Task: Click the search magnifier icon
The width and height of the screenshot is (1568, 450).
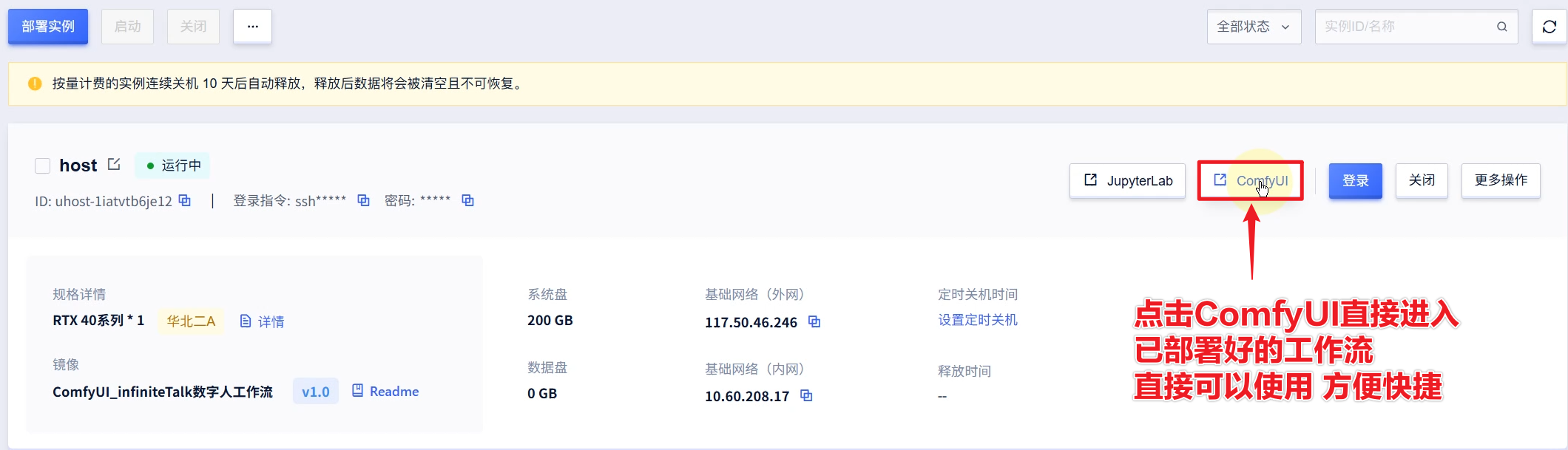Action: (1501, 27)
